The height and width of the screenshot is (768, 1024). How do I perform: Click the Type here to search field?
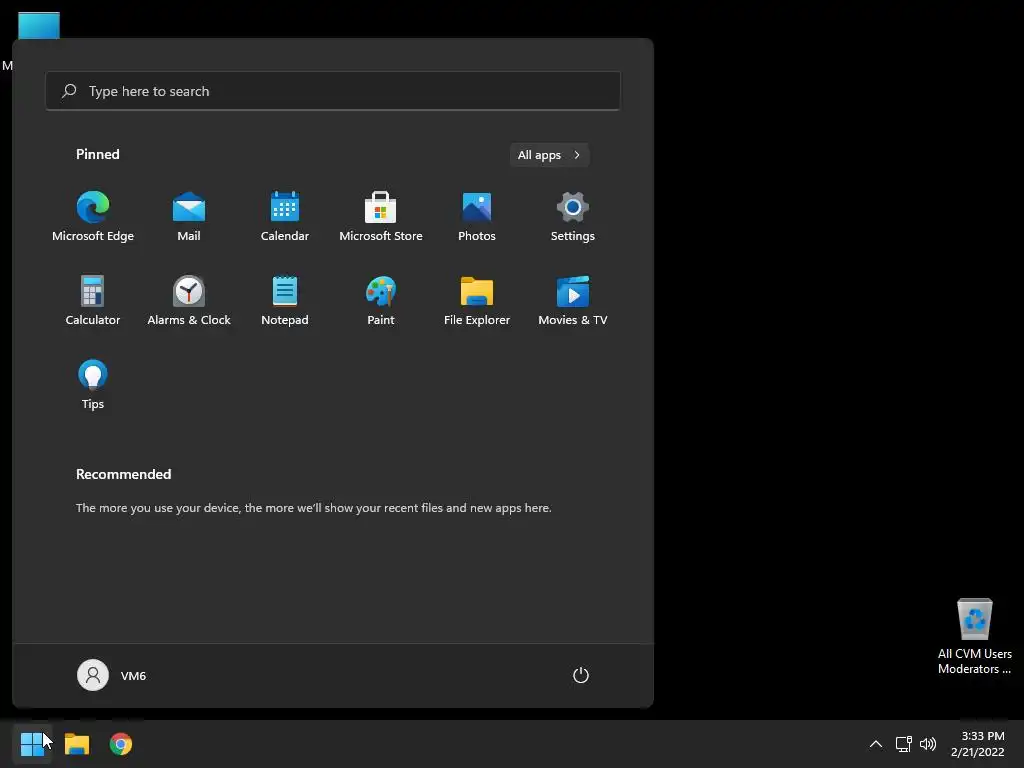coord(333,91)
